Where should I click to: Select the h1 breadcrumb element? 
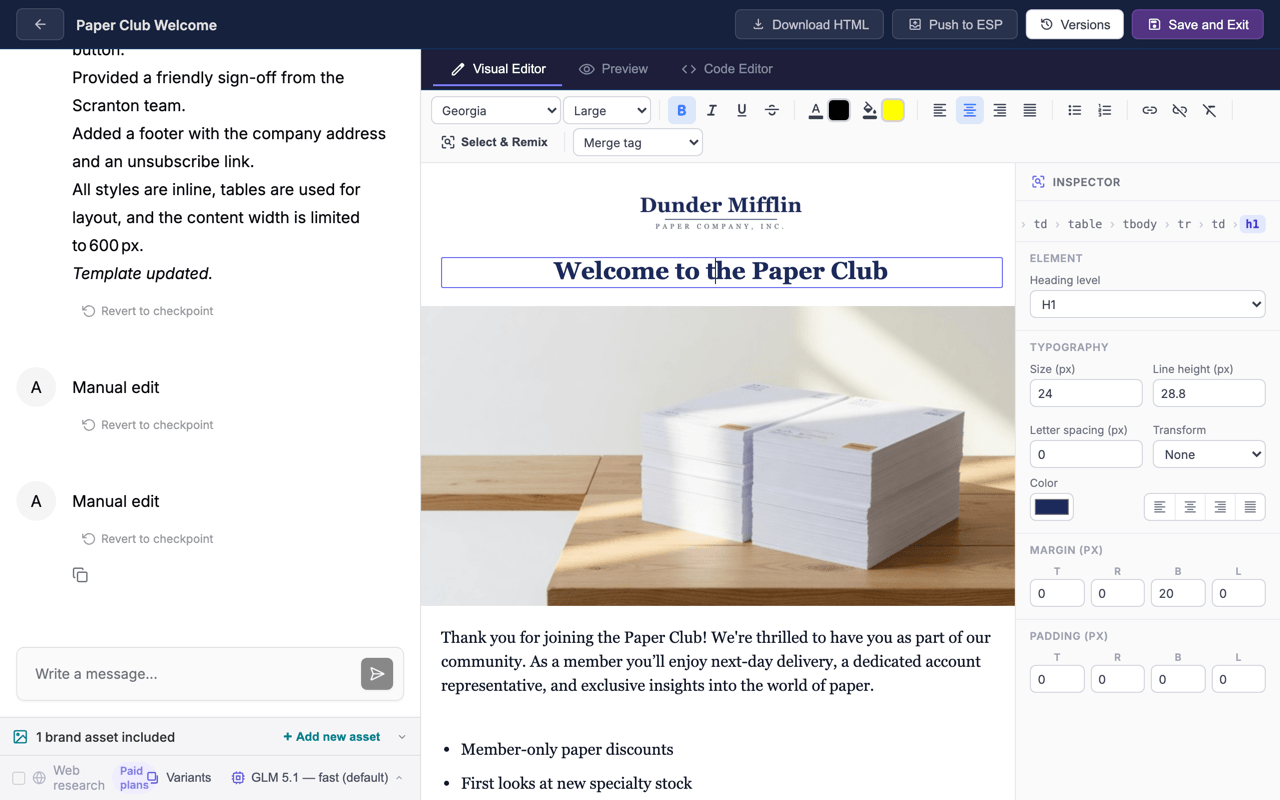point(1252,224)
